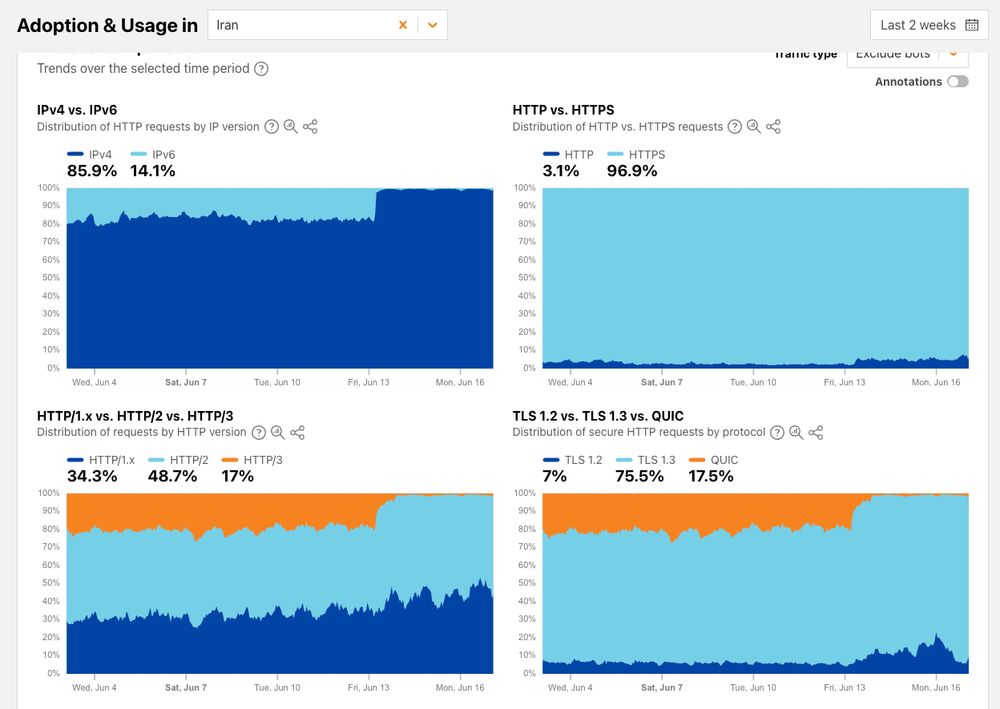1000x709 pixels.
Task: Clear the Iran location selection
Action: point(403,25)
